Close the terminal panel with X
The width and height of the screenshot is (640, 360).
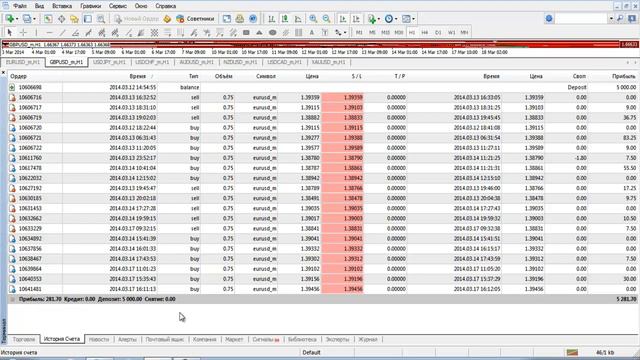tap(4, 73)
